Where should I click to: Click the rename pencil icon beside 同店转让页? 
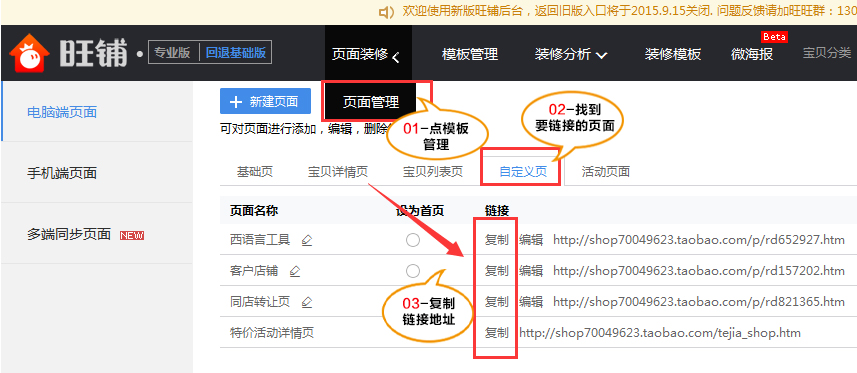[x=307, y=302]
